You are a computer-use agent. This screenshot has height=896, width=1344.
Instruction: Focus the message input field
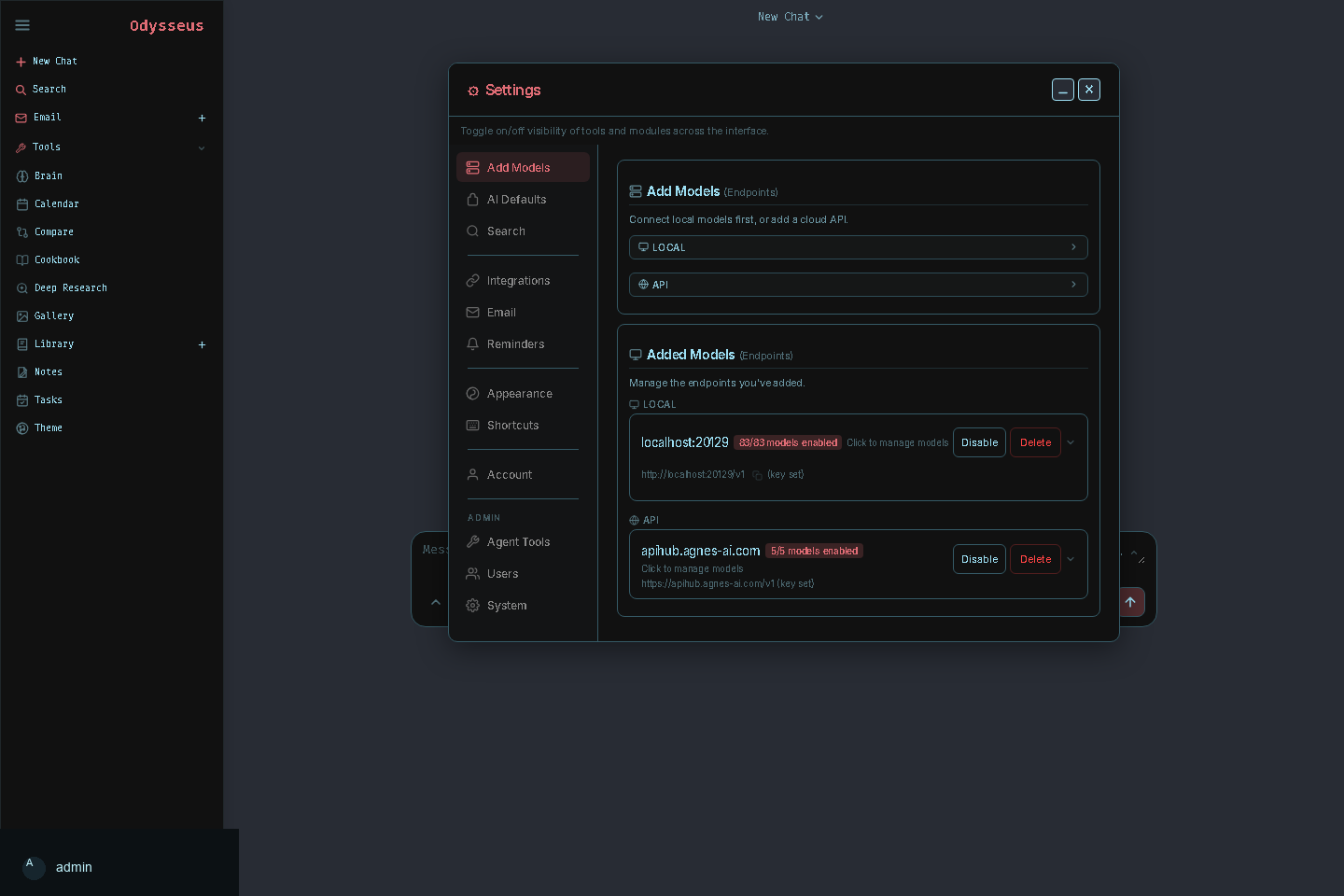click(x=433, y=550)
